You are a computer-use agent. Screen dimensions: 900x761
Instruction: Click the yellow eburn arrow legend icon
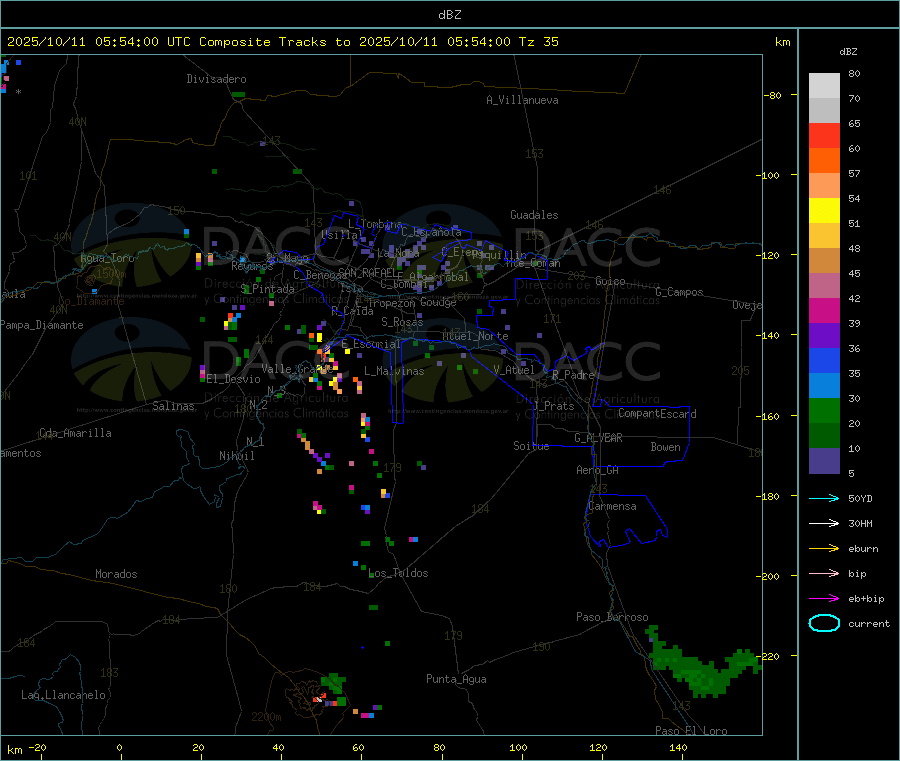824,549
